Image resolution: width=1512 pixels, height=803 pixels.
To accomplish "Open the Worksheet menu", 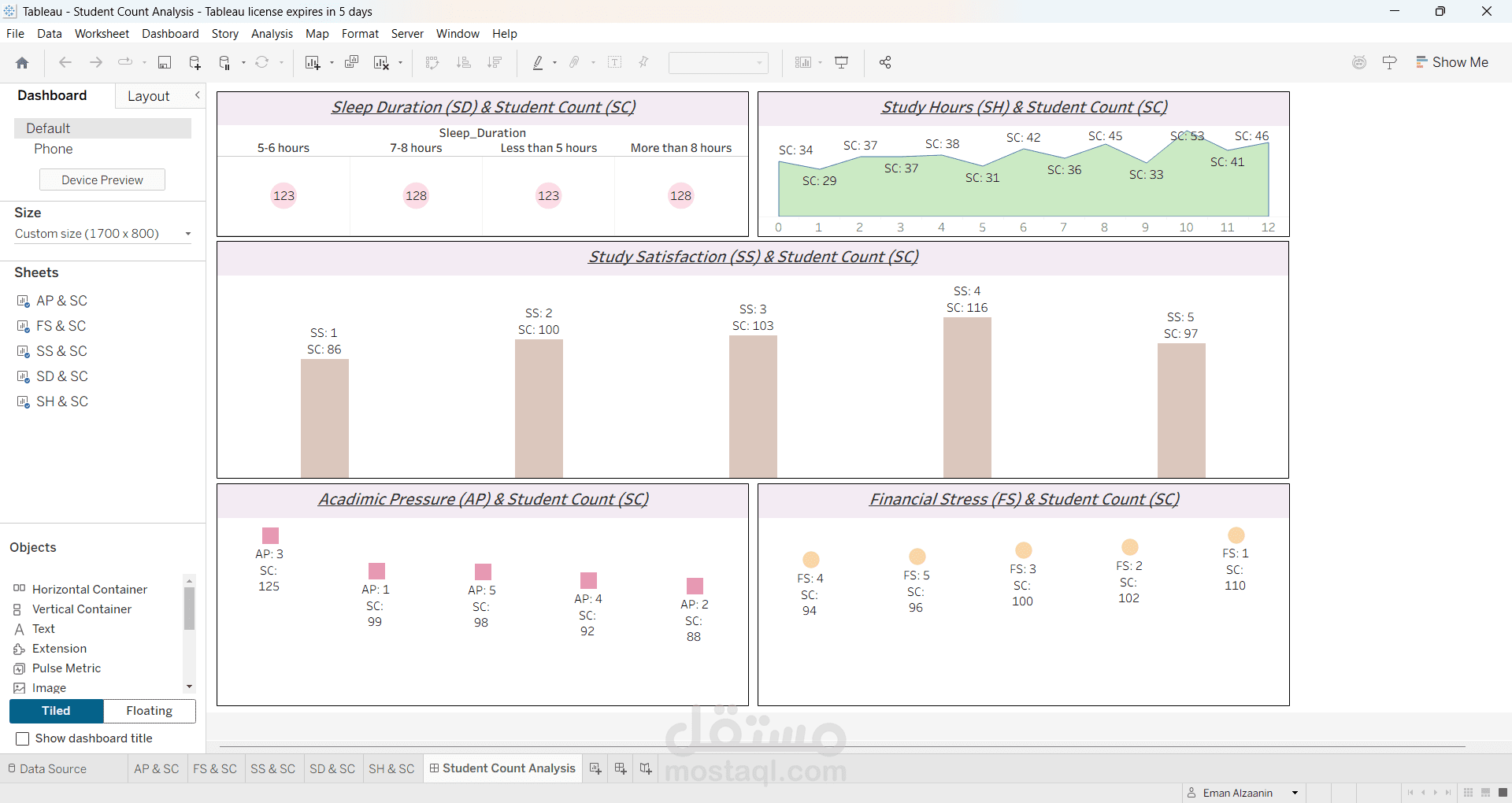I will (x=102, y=34).
